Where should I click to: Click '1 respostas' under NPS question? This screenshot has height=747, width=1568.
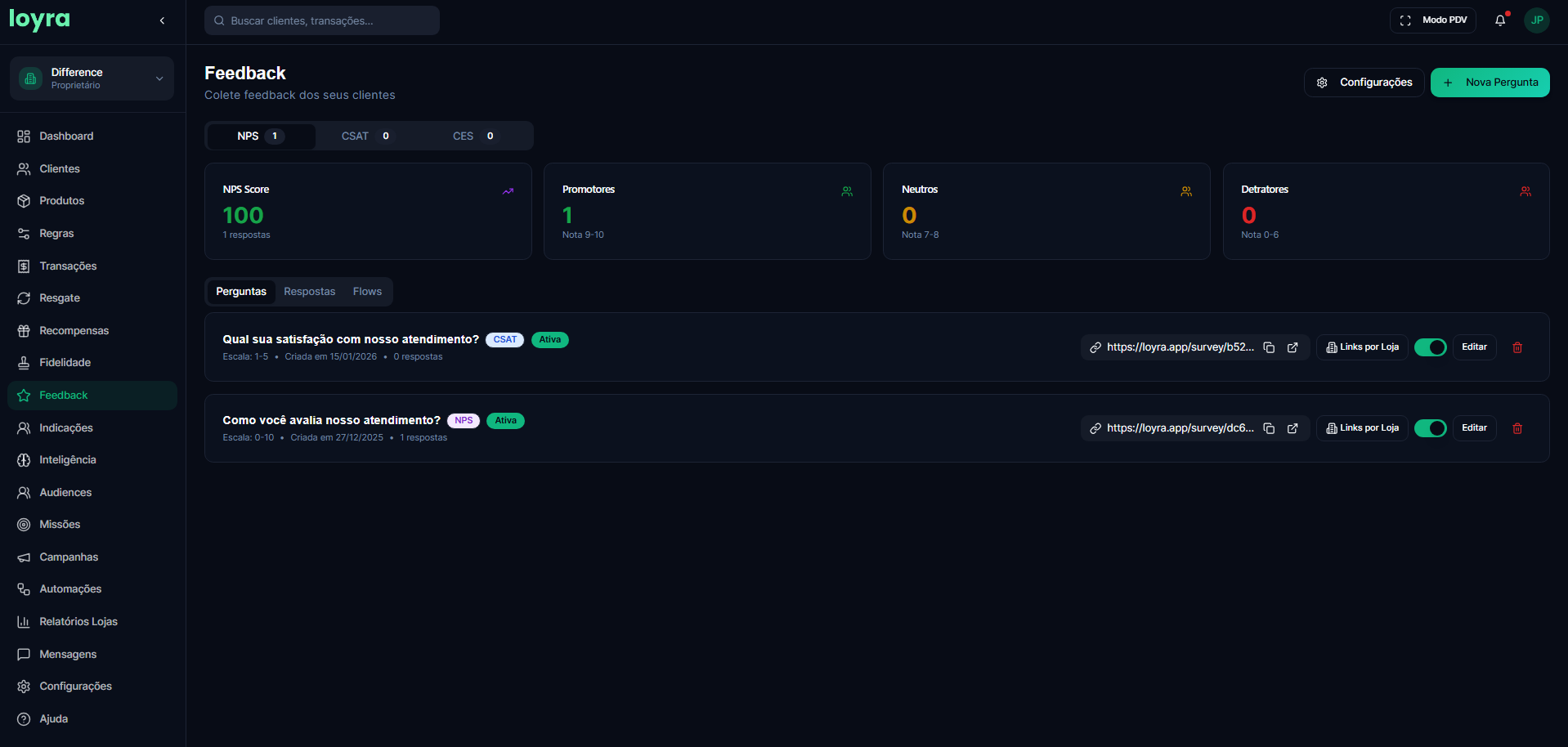pyautogui.click(x=423, y=438)
